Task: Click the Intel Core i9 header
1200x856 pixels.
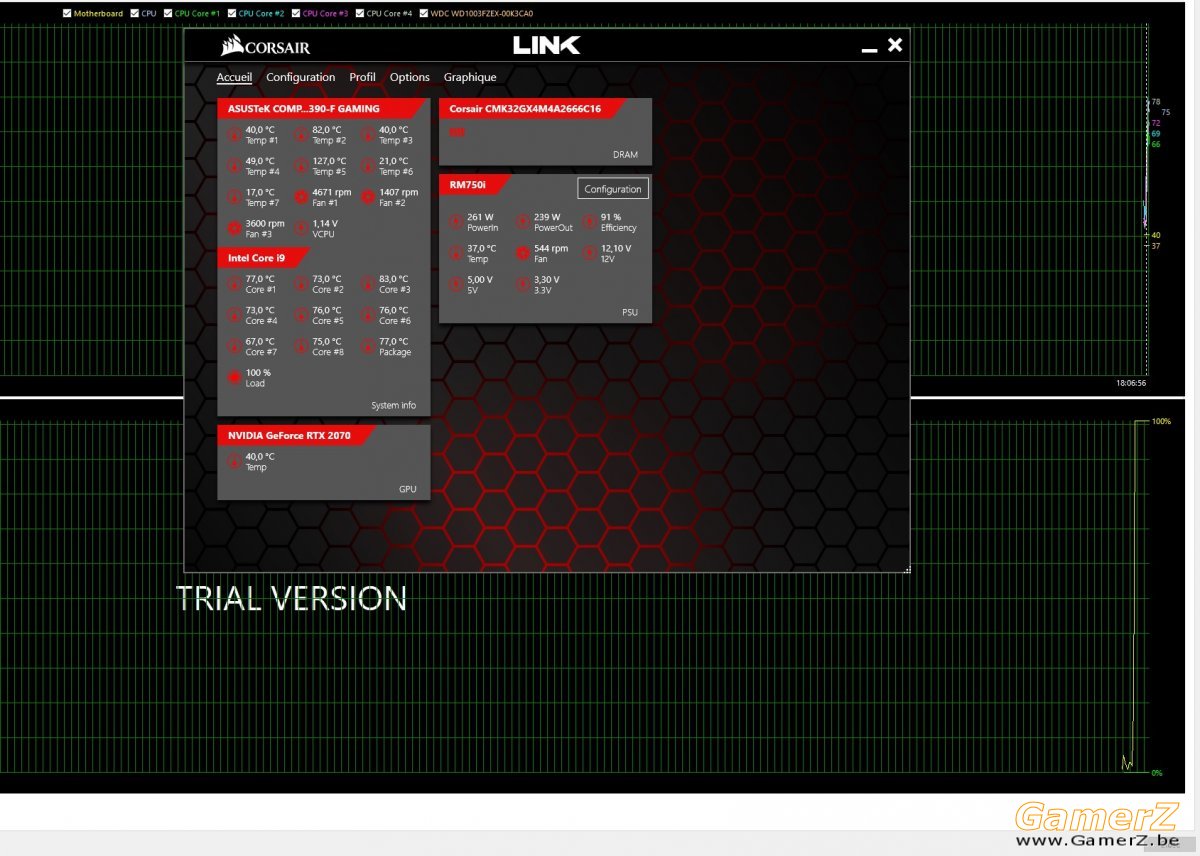Action: (264, 258)
